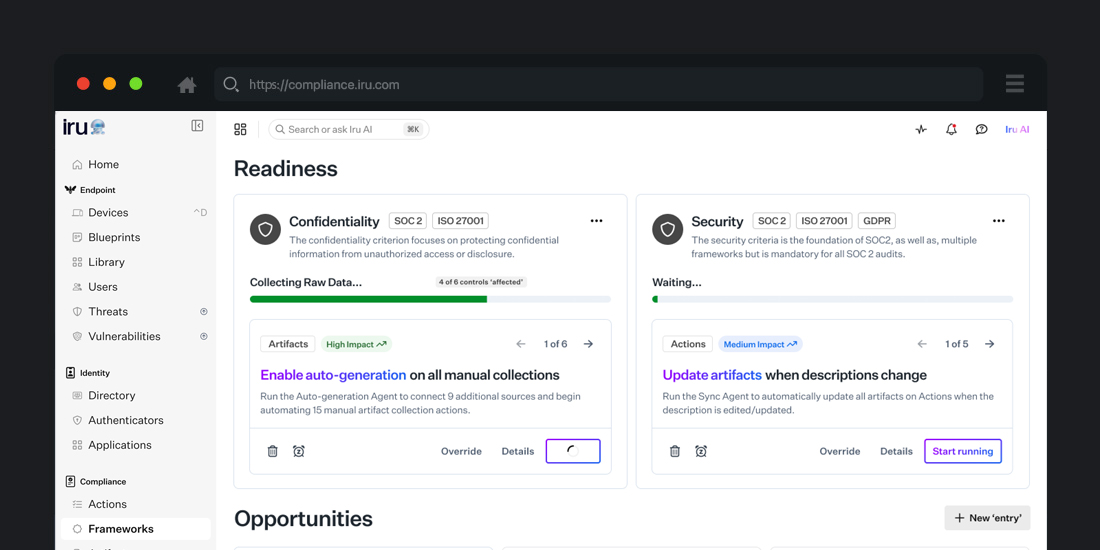Click the browser home icon

[187, 85]
